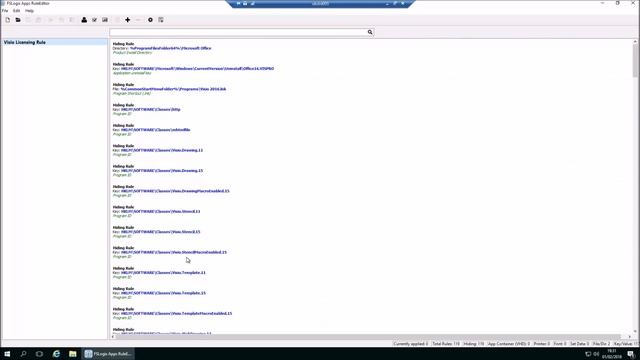Image resolution: width=640 pixels, height=360 pixels.
Task: Click the taskbar clock and date
Action: coord(612,354)
